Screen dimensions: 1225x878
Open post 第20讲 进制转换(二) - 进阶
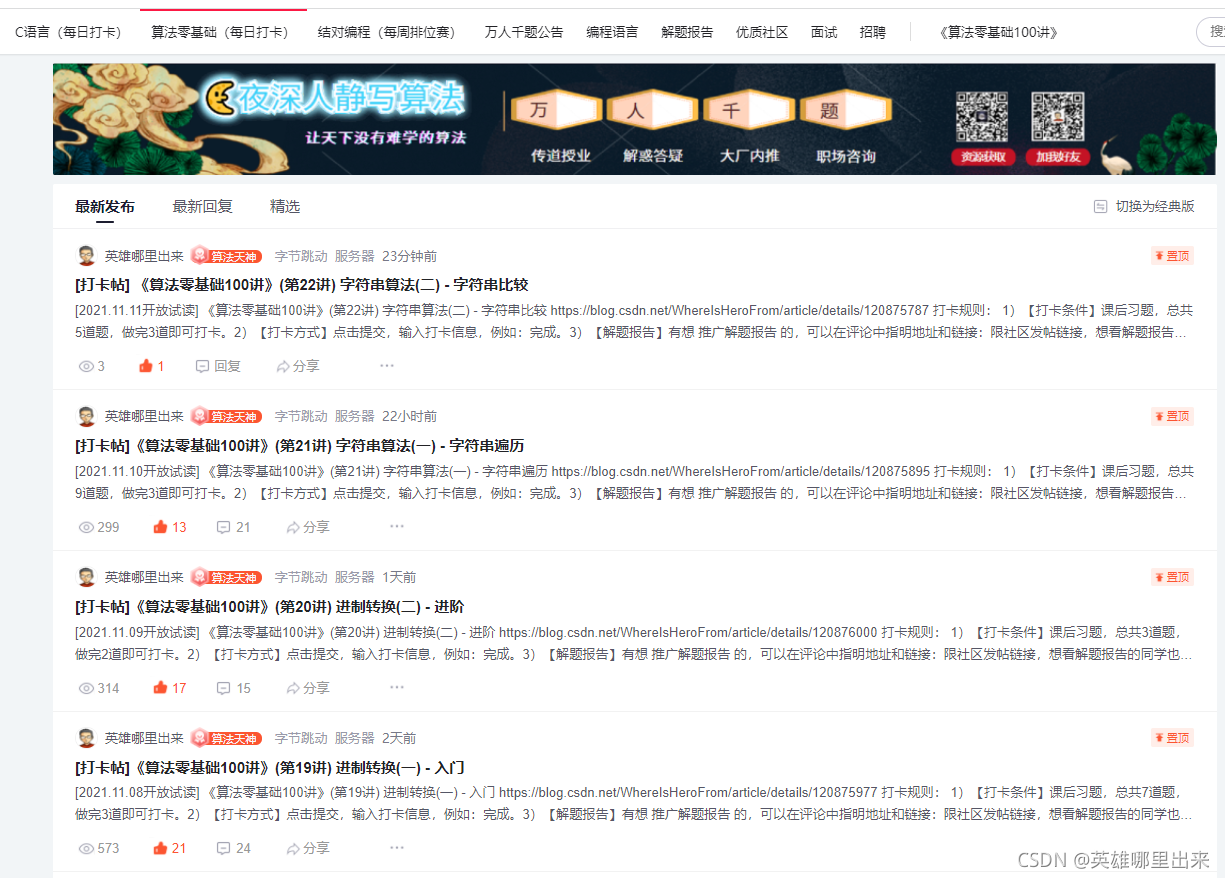coord(270,607)
